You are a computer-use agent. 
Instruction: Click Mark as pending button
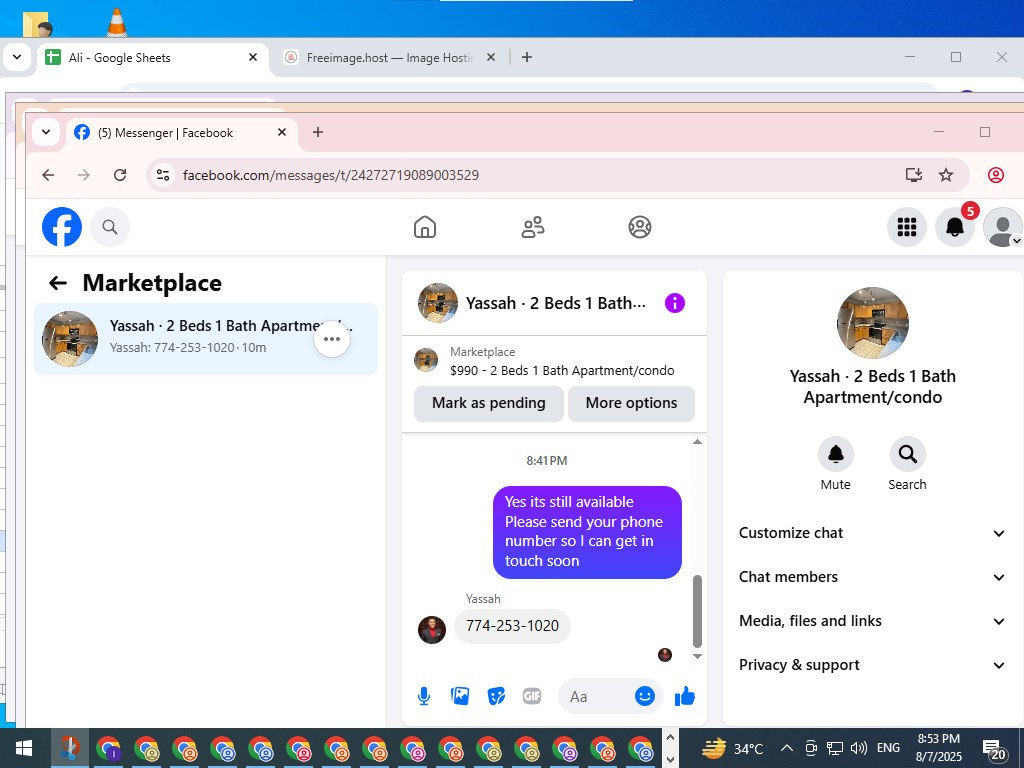click(x=488, y=403)
